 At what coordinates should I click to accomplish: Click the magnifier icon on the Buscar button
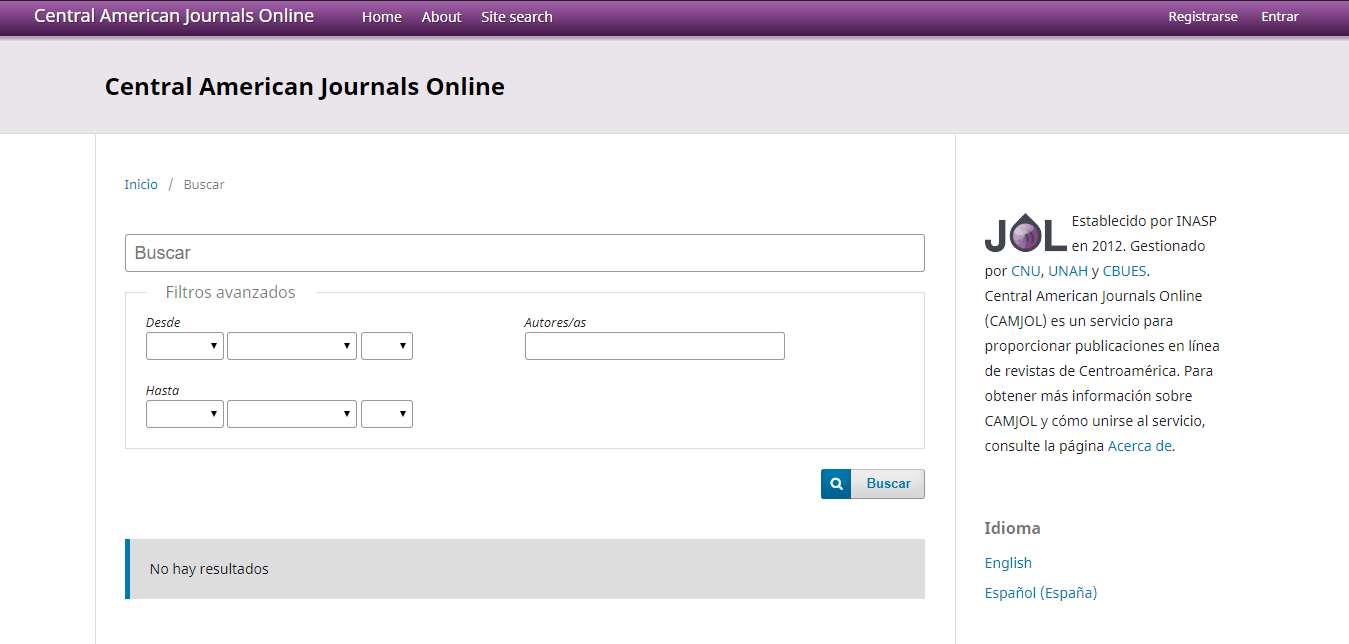coord(836,484)
